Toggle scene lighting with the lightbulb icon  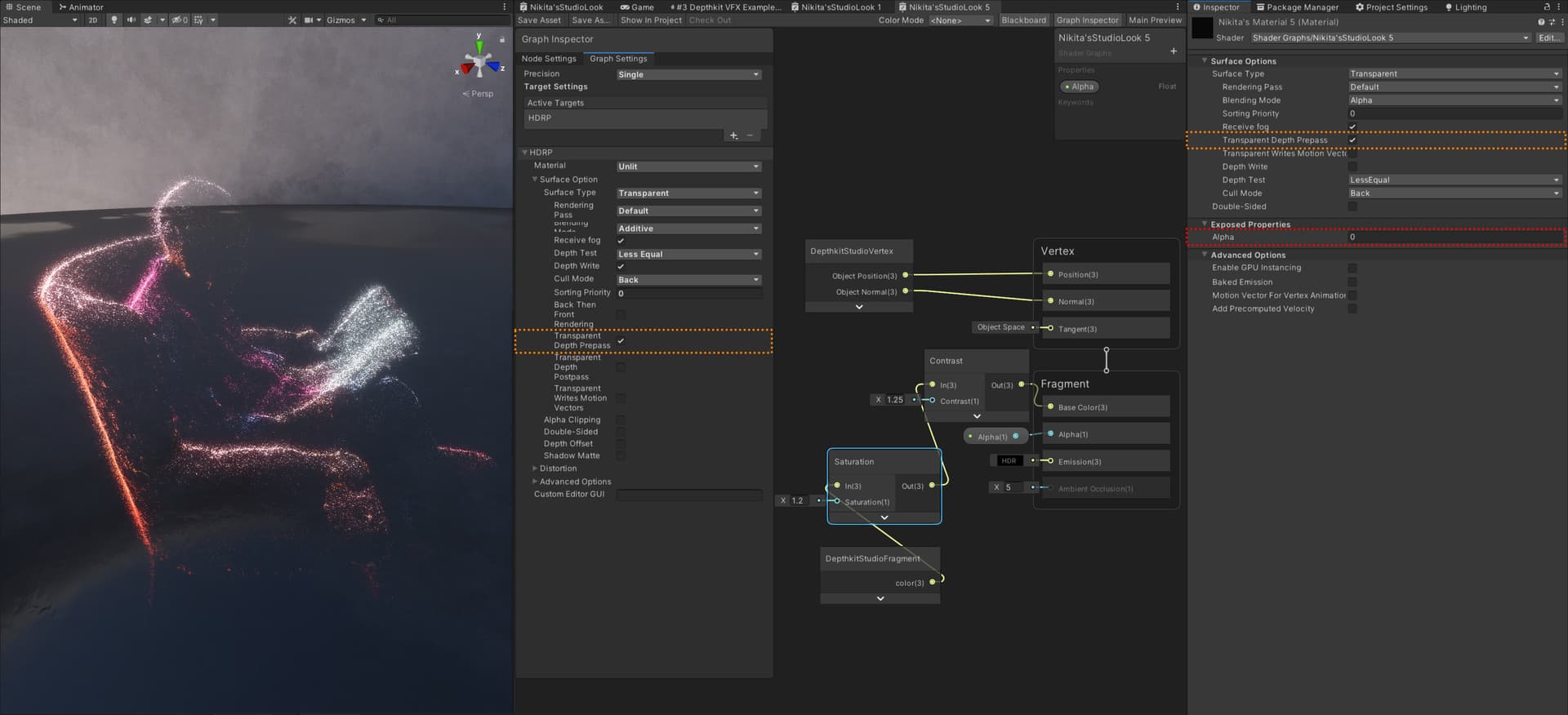coord(114,20)
